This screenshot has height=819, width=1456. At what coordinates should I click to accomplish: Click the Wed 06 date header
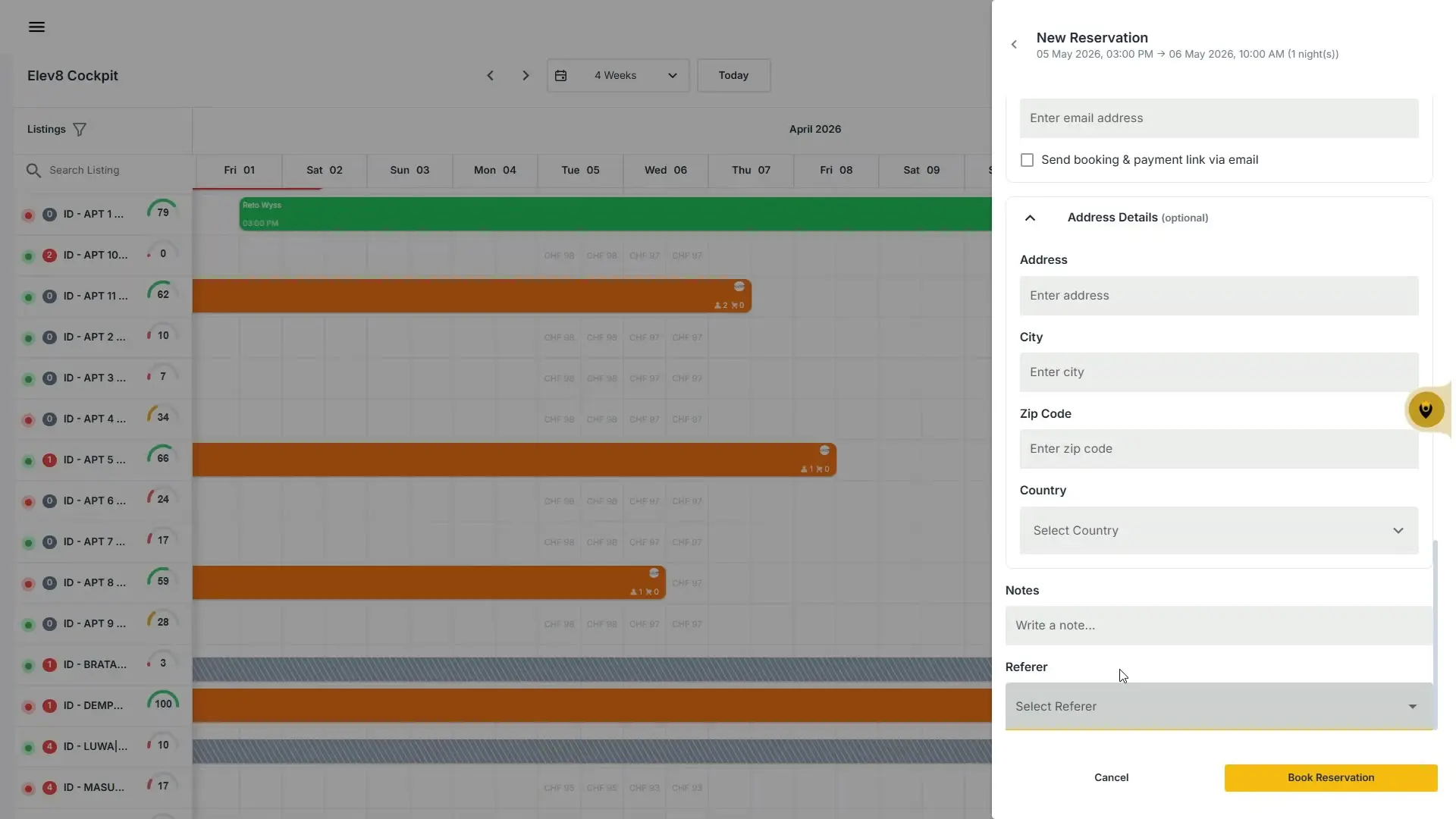tap(666, 171)
